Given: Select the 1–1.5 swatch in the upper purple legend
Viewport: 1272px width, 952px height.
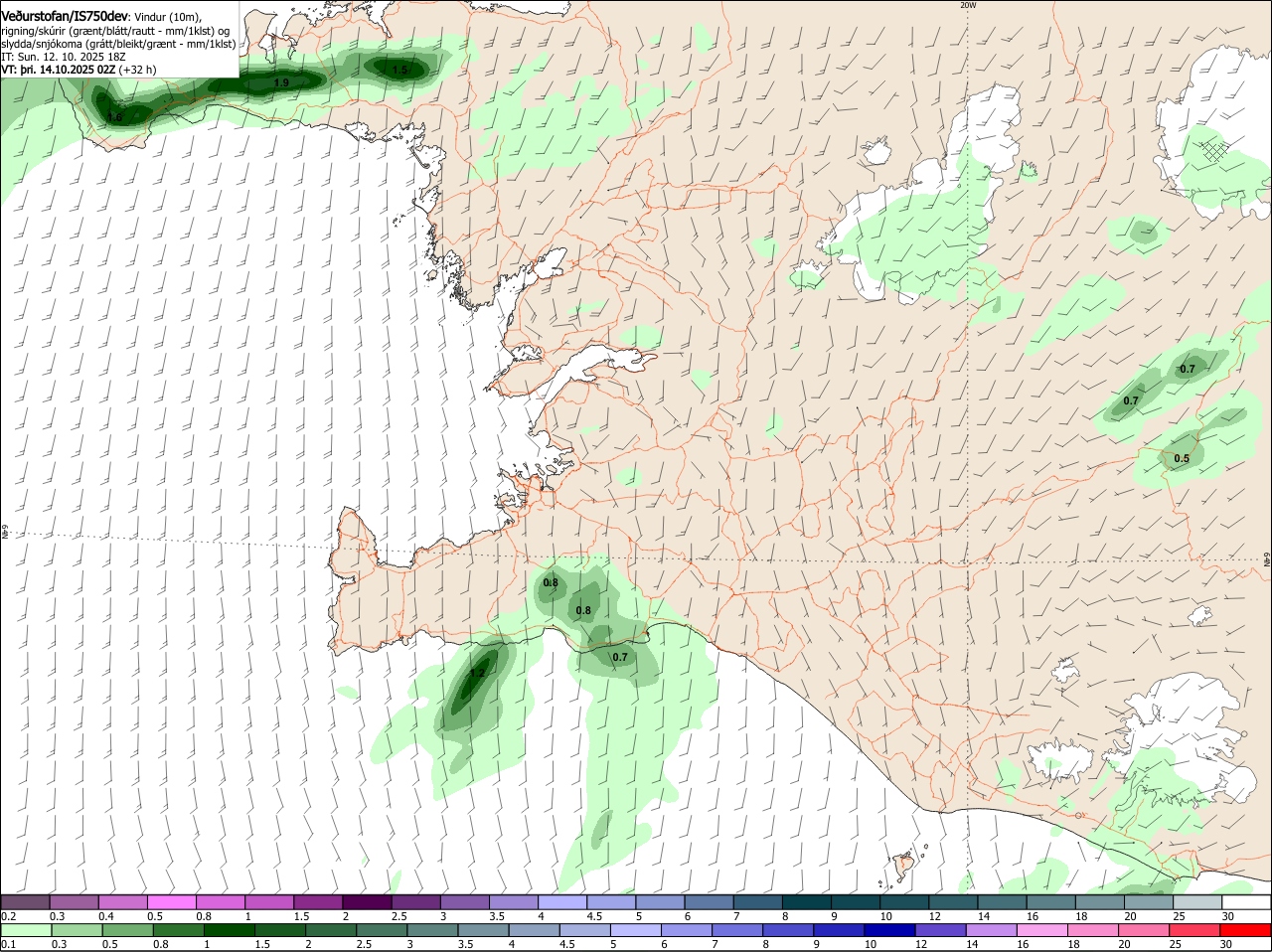Looking at the screenshot, I should click(269, 901).
